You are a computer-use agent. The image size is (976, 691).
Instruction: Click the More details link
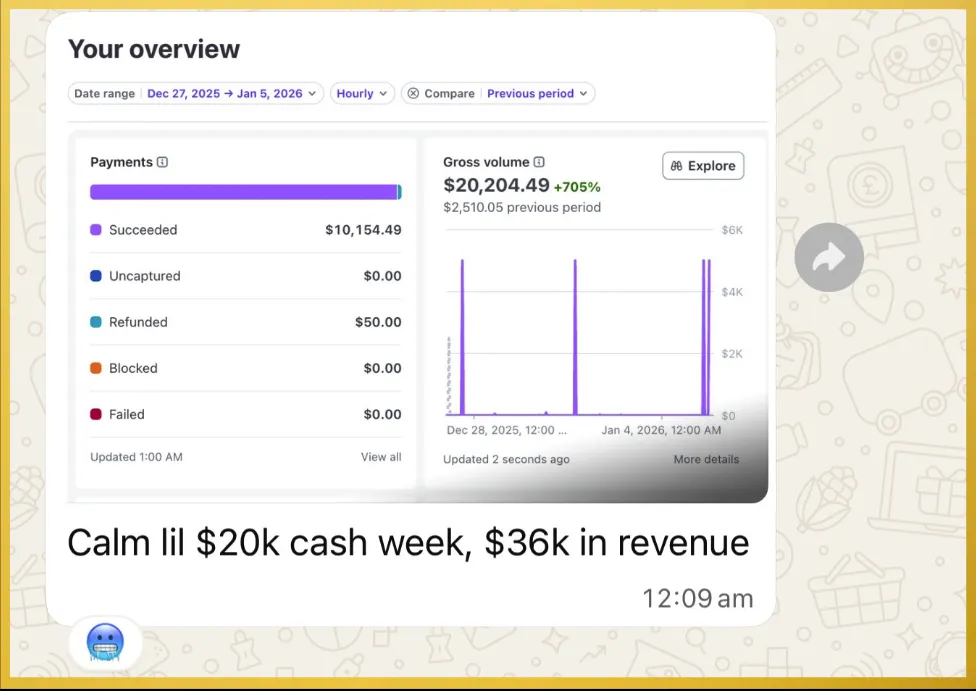706,459
